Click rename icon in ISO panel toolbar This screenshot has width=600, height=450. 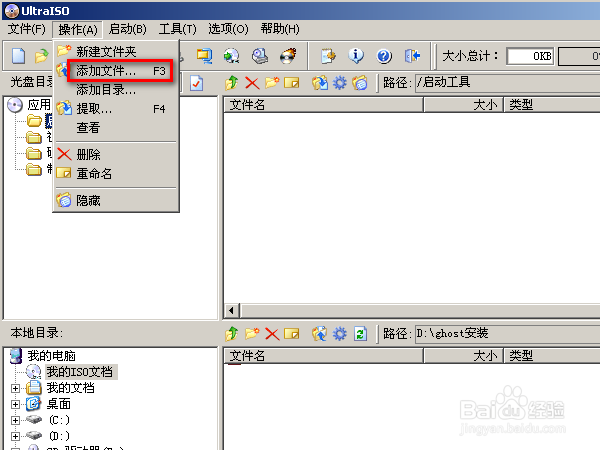pos(292,83)
